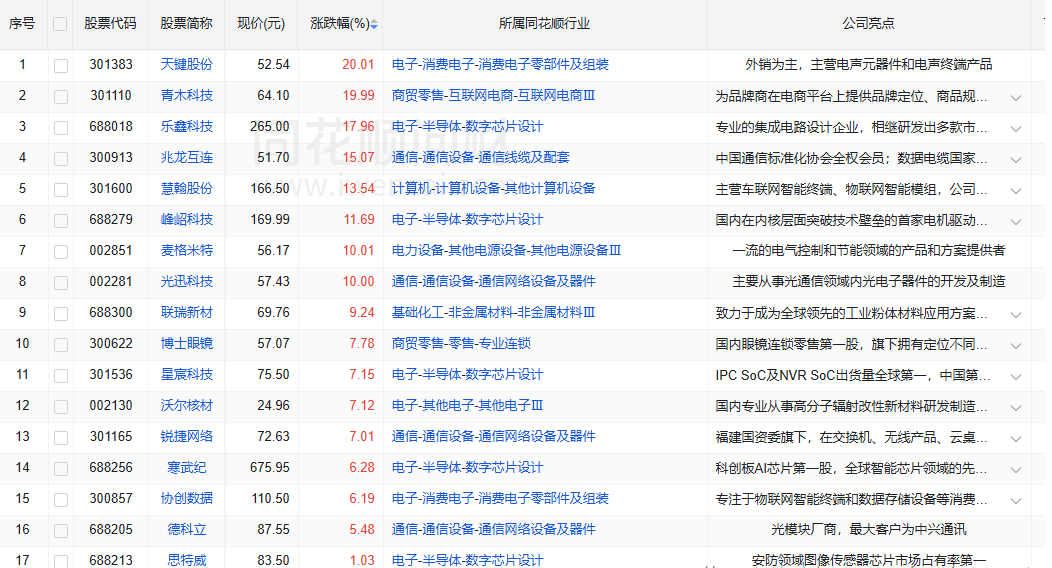Check the box next to 峰岹科技
Screen dimensions: 1052x568
(x=60, y=221)
